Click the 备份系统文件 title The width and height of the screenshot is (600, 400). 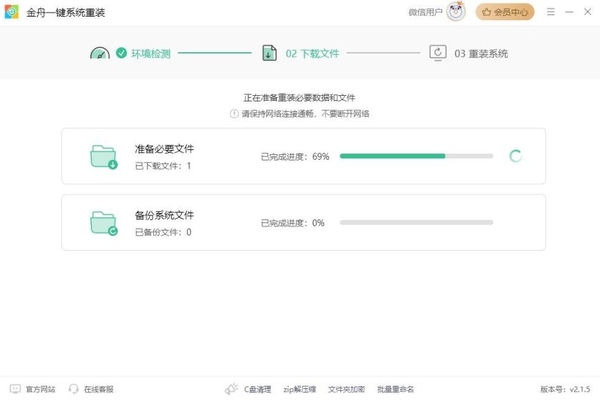tap(164, 215)
